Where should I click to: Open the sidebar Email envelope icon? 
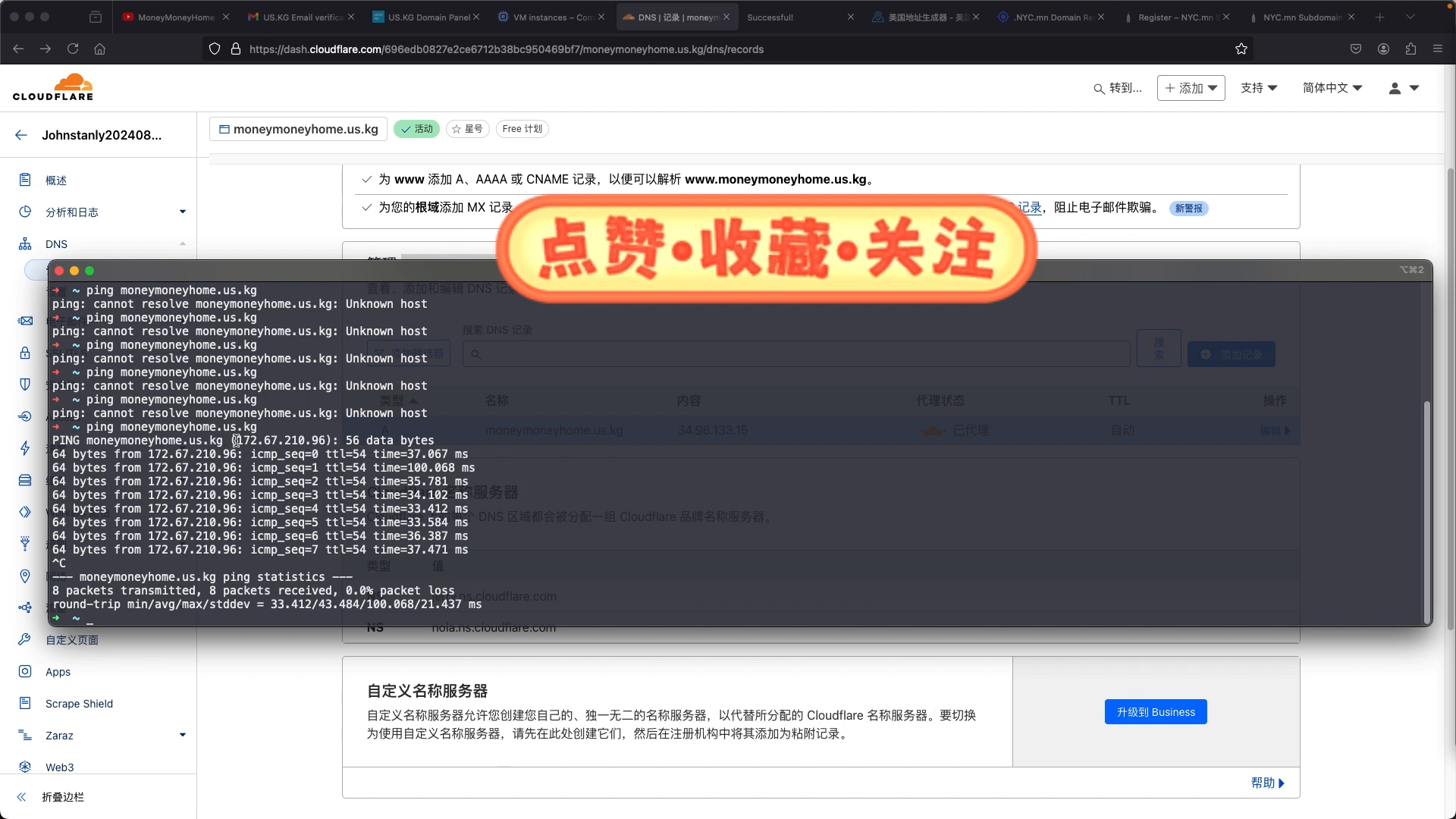(x=25, y=321)
